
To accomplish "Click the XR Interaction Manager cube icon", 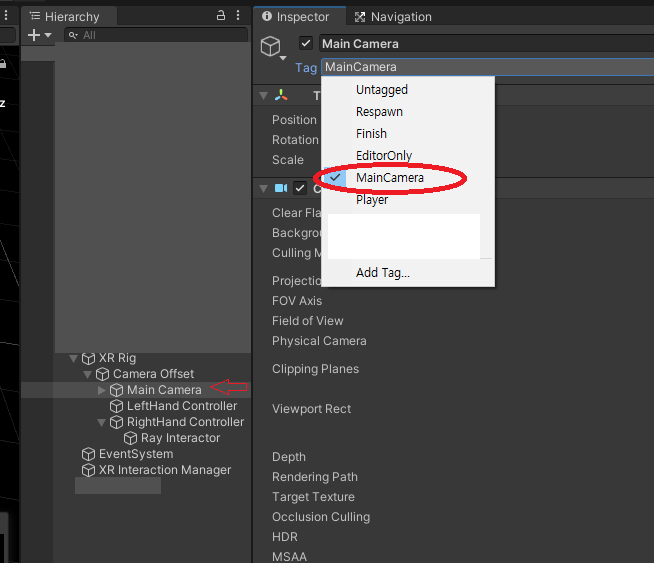I will pyautogui.click(x=88, y=470).
